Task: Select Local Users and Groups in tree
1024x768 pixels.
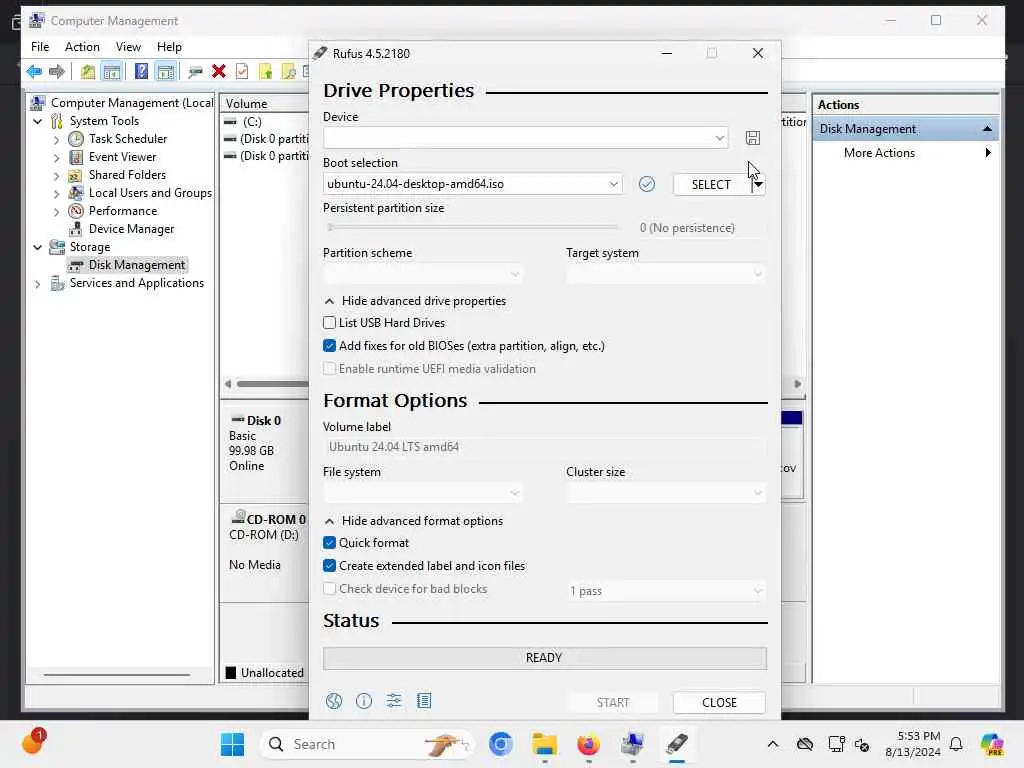Action: pyautogui.click(x=150, y=193)
